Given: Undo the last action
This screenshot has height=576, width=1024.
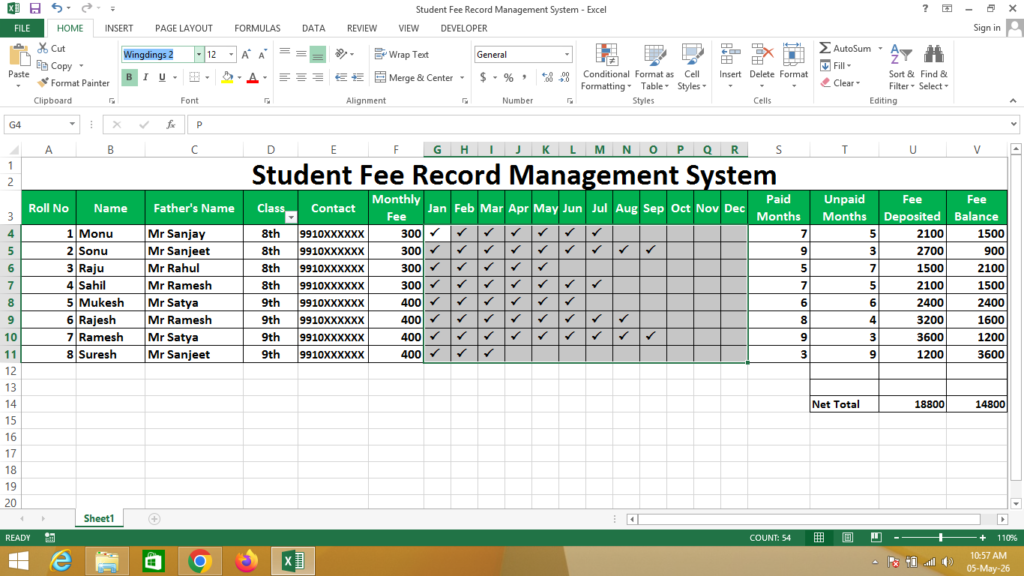Looking at the screenshot, I should tap(57, 8).
